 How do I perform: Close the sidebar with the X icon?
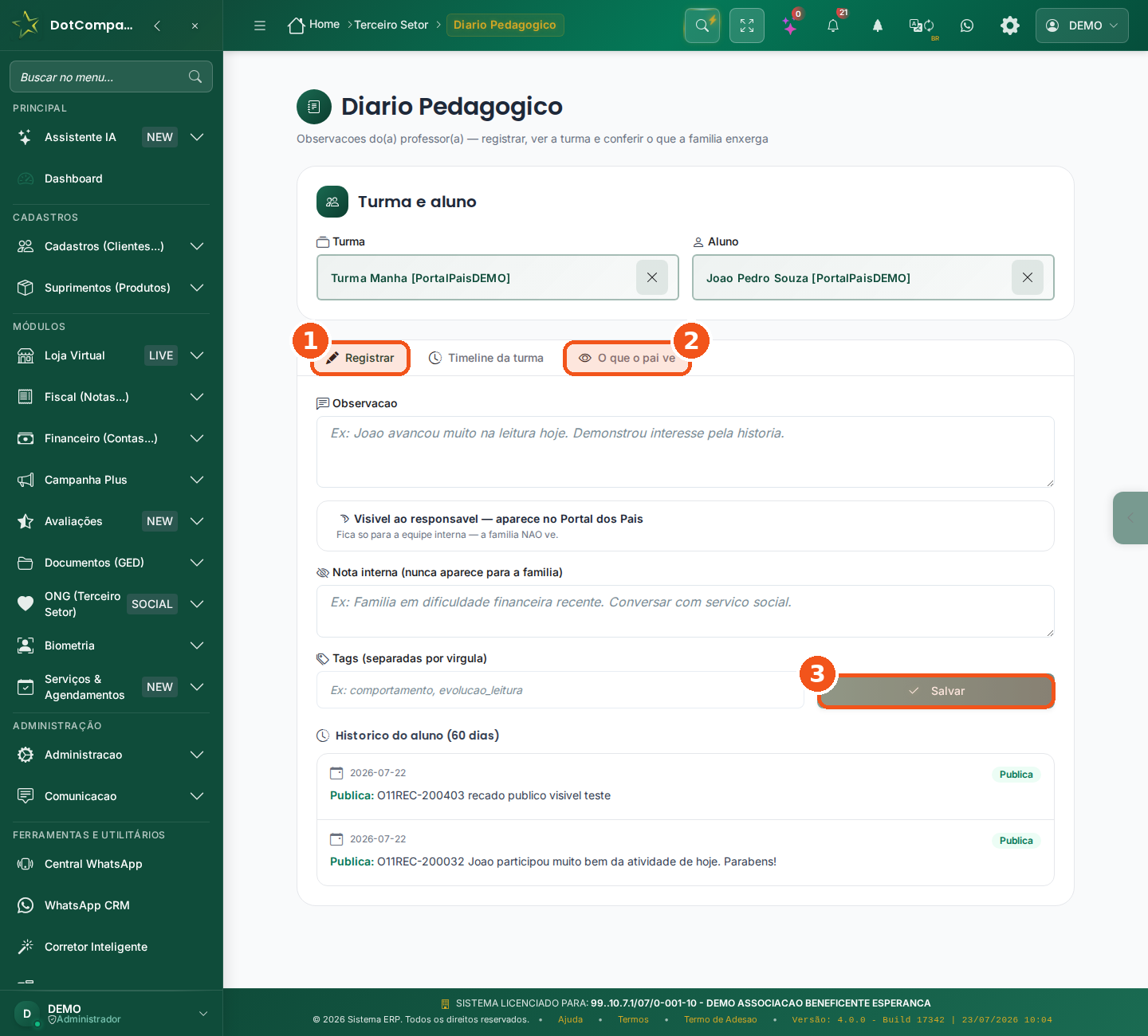195,26
